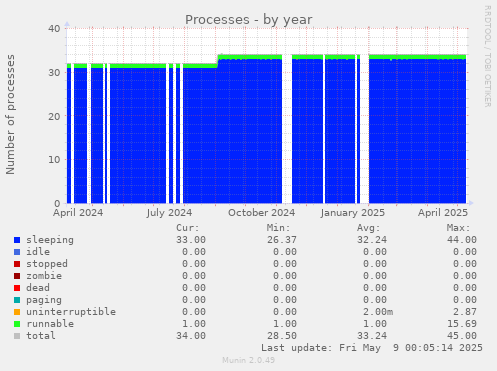Click the 'April 2025' axis label

tap(443, 213)
